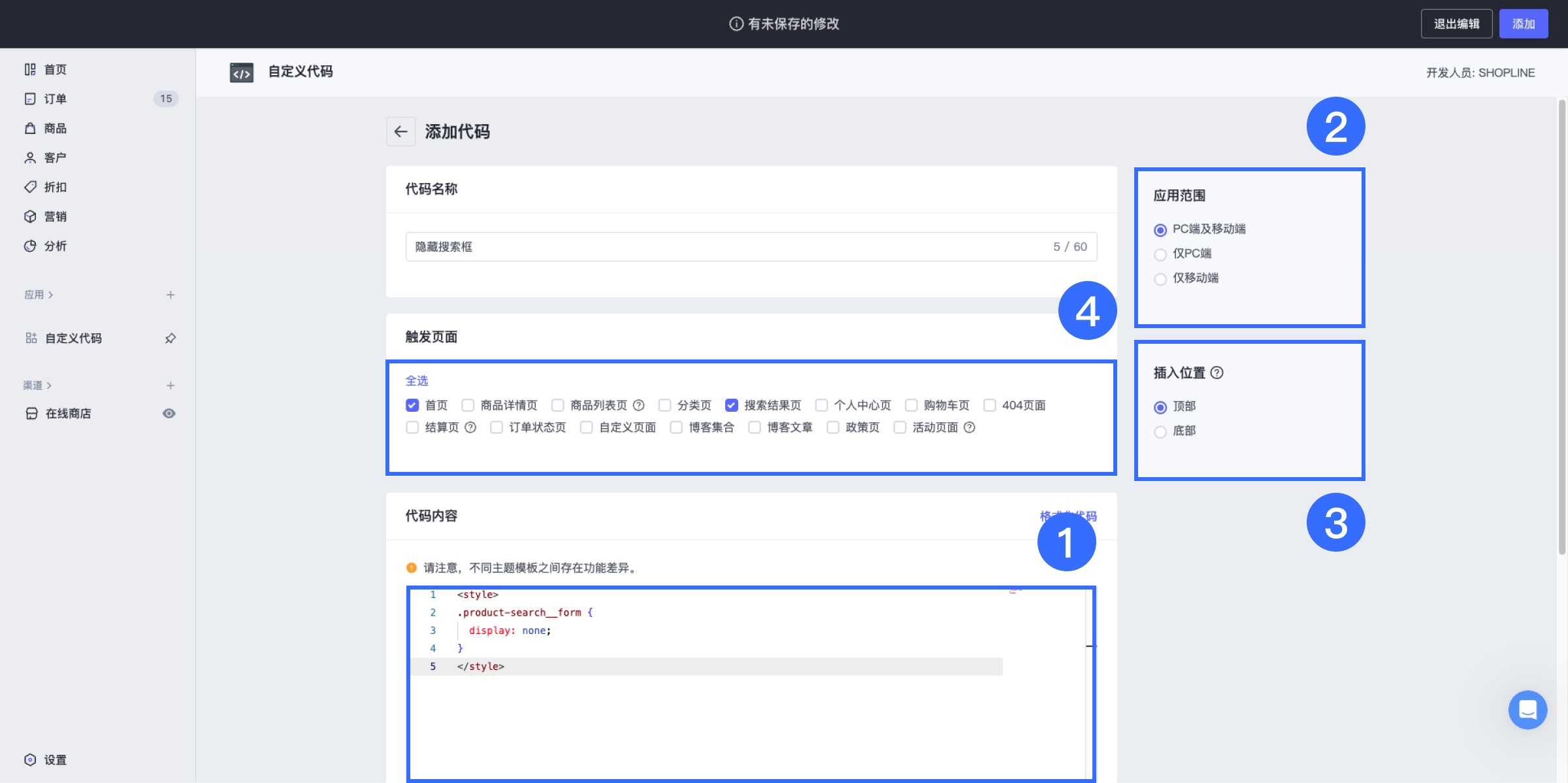Image resolution: width=1568 pixels, height=783 pixels.
Task: Open the 分析 (Analytics) panel
Action: point(55,245)
